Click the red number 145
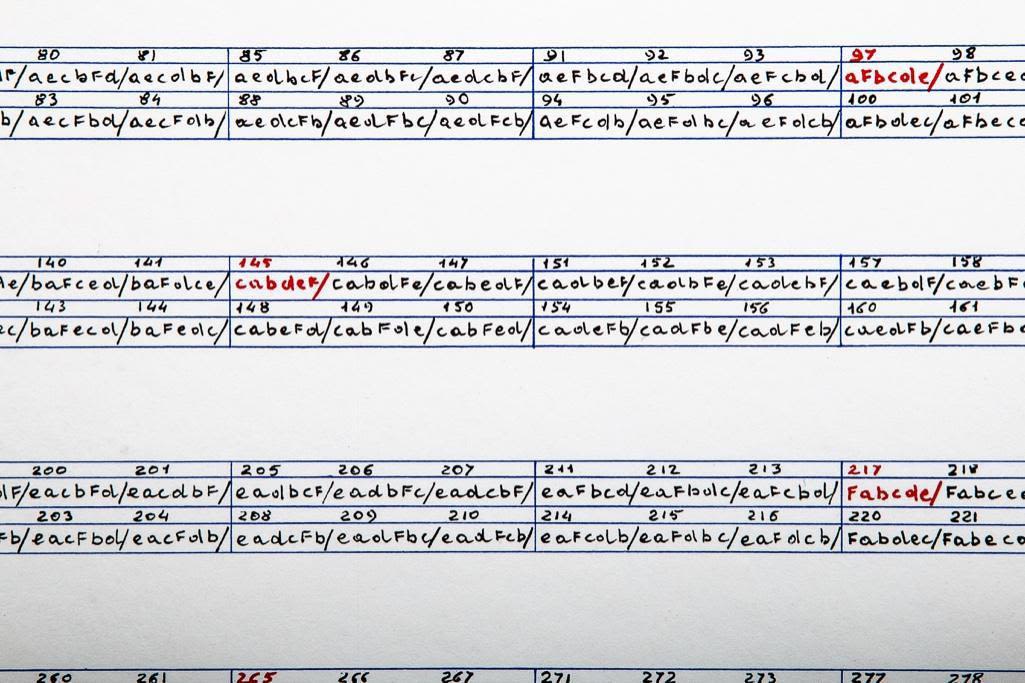This screenshot has height=683, width=1025. coord(254,263)
